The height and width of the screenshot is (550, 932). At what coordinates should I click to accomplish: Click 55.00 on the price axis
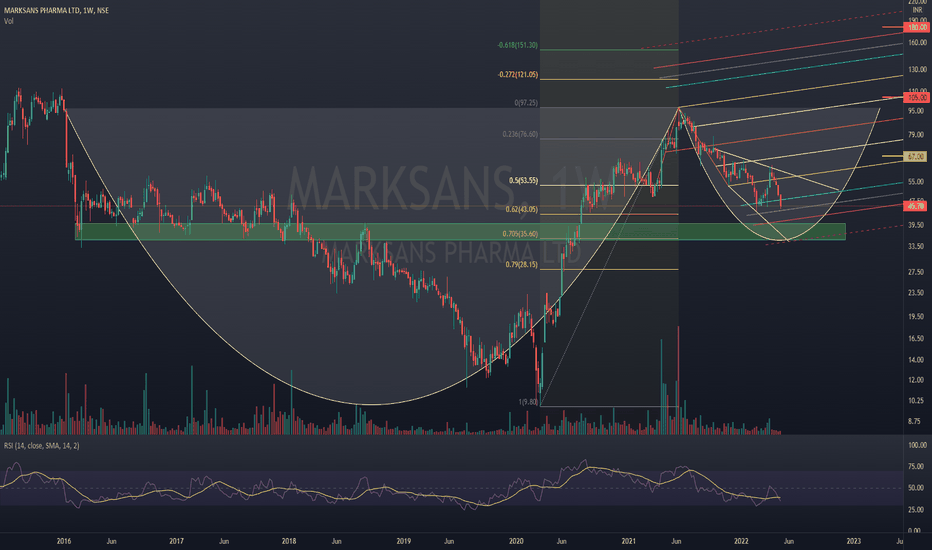point(916,182)
